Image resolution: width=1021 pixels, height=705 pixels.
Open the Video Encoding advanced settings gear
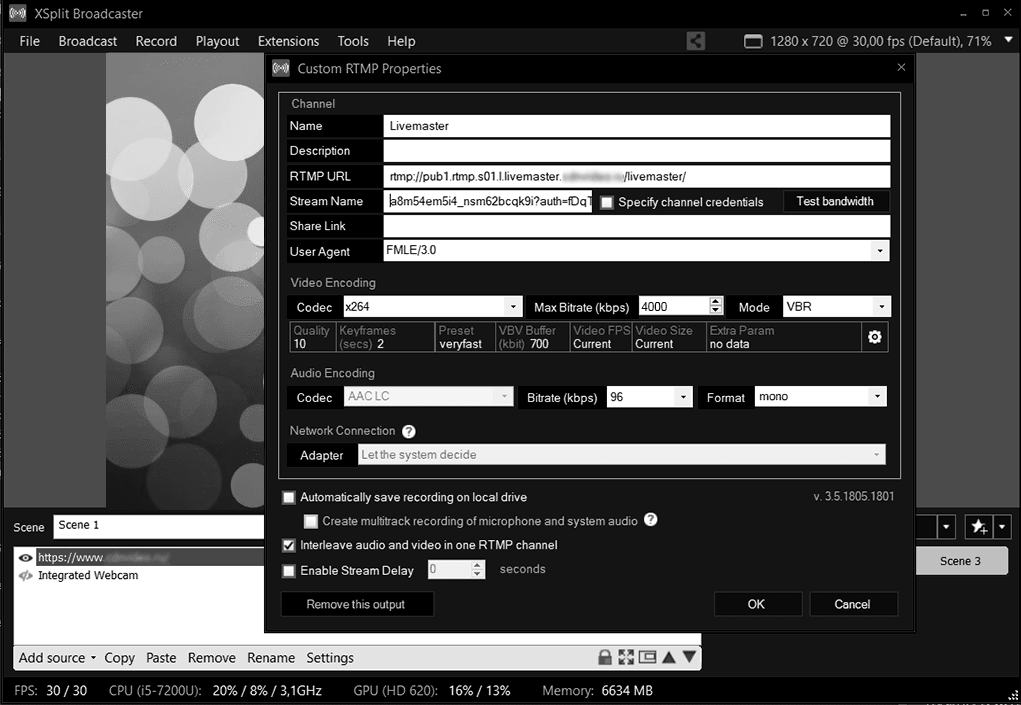point(874,337)
